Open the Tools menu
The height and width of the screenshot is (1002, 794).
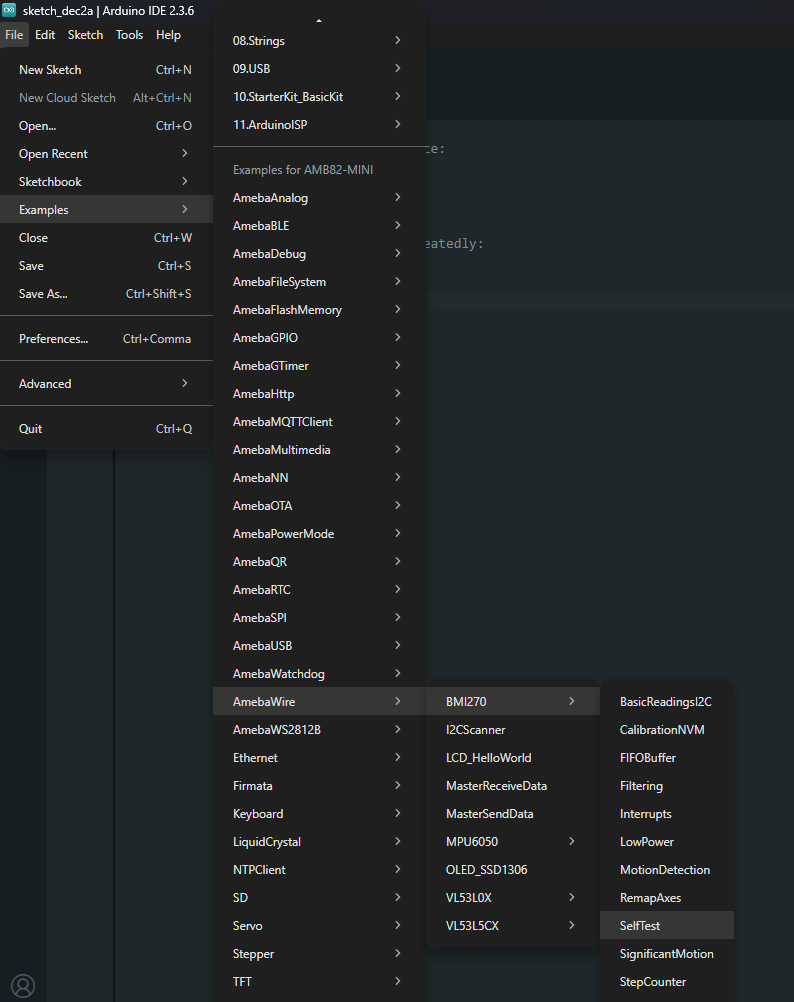pos(129,35)
